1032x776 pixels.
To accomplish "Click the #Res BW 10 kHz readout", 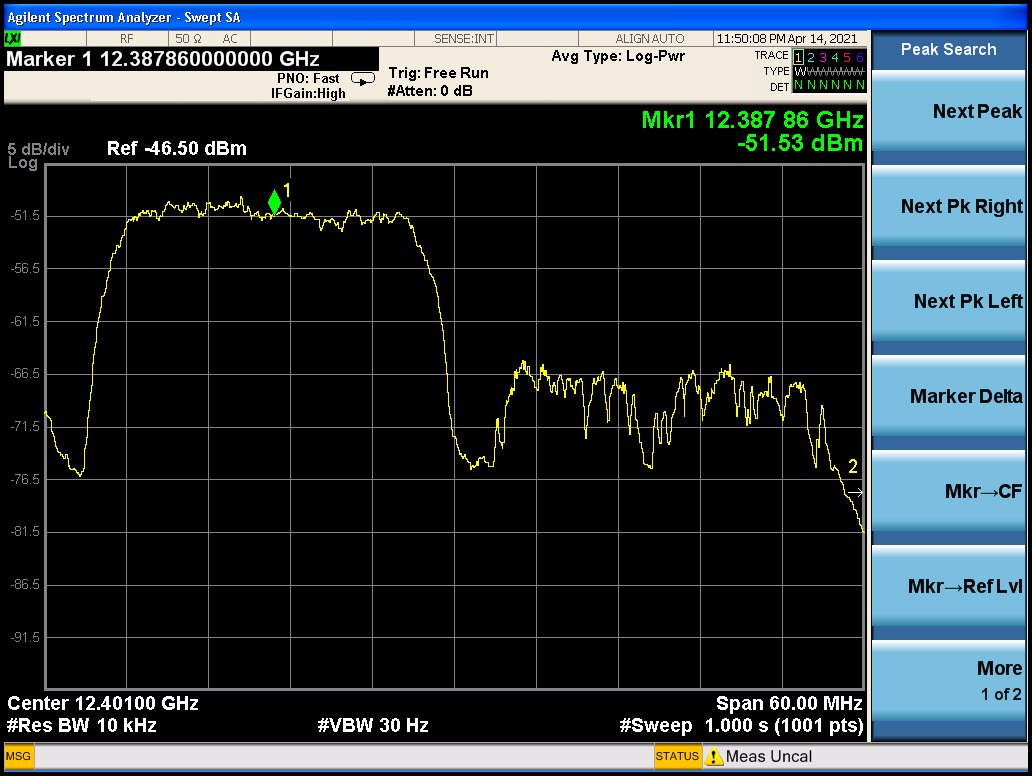I will click(x=82, y=725).
